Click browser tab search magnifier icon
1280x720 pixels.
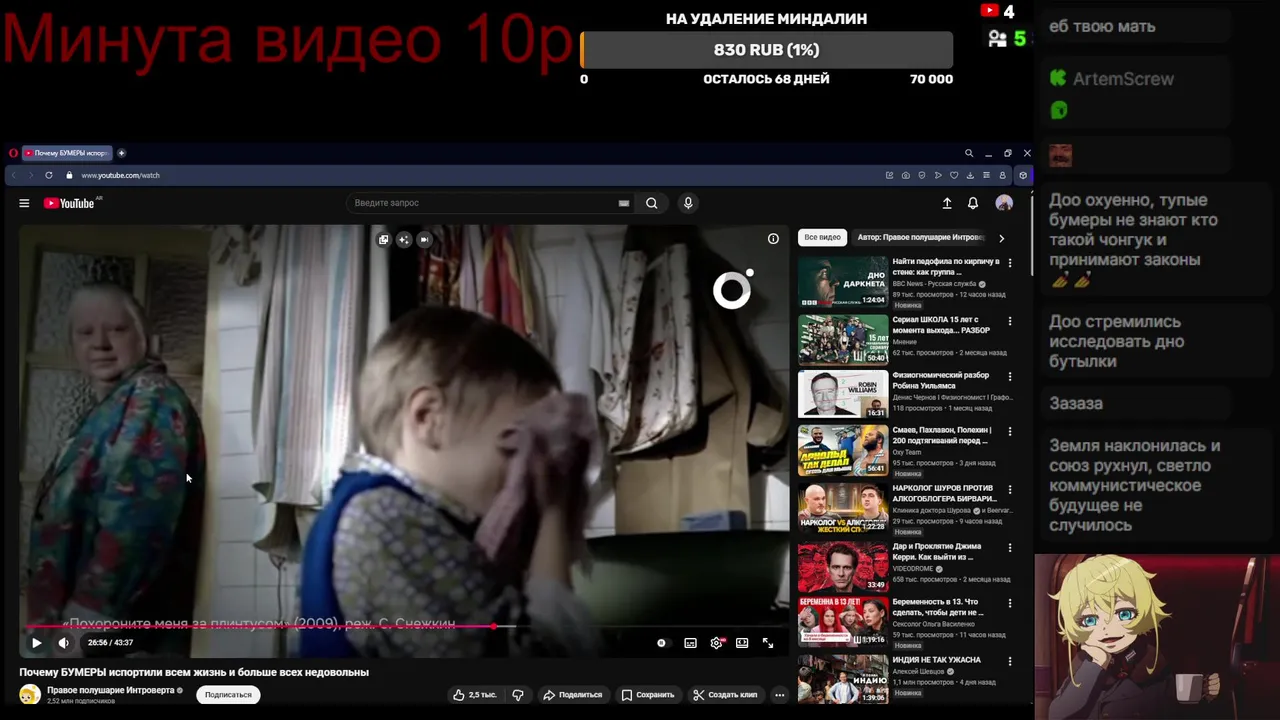point(969,153)
